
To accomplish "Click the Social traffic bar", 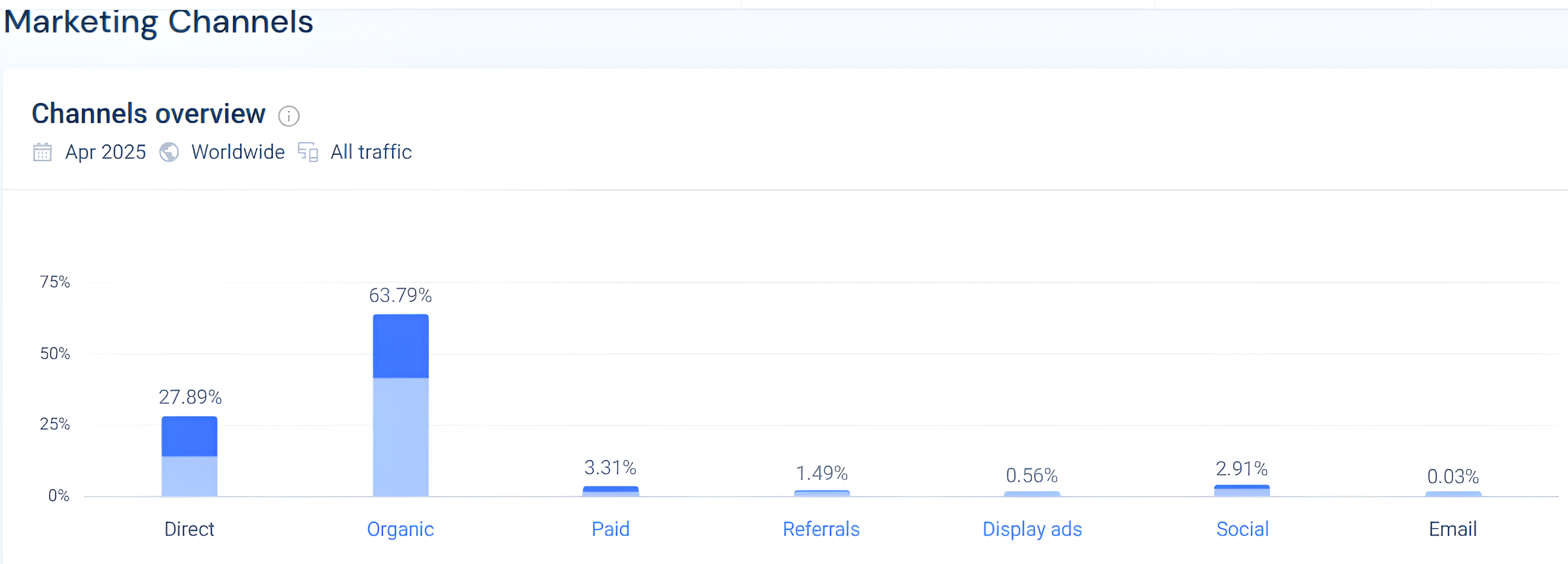I will (x=1242, y=490).
